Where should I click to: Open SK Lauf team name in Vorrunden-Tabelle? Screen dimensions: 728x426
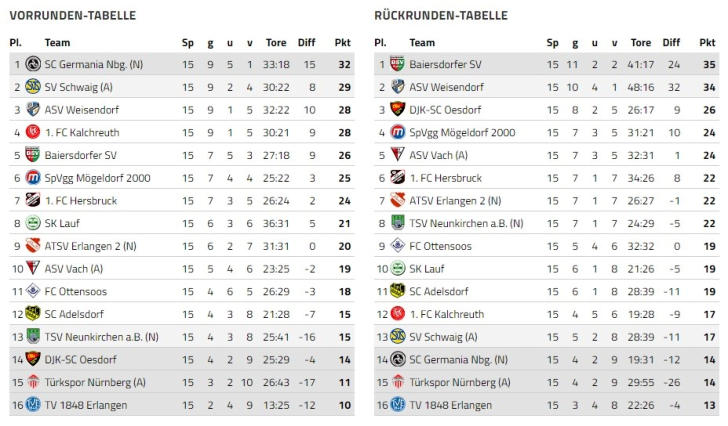pyautogui.click(x=64, y=223)
